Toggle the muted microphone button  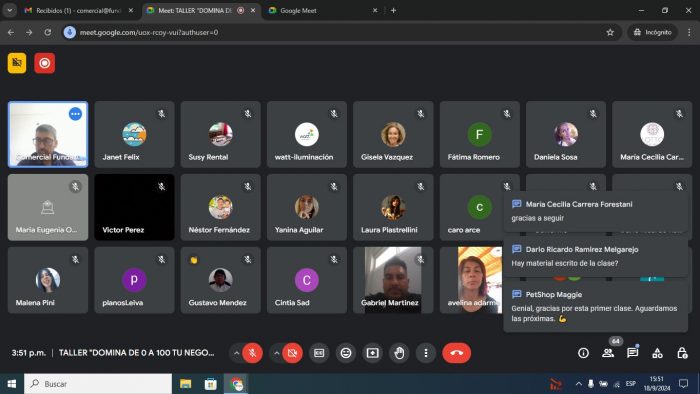coord(252,353)
